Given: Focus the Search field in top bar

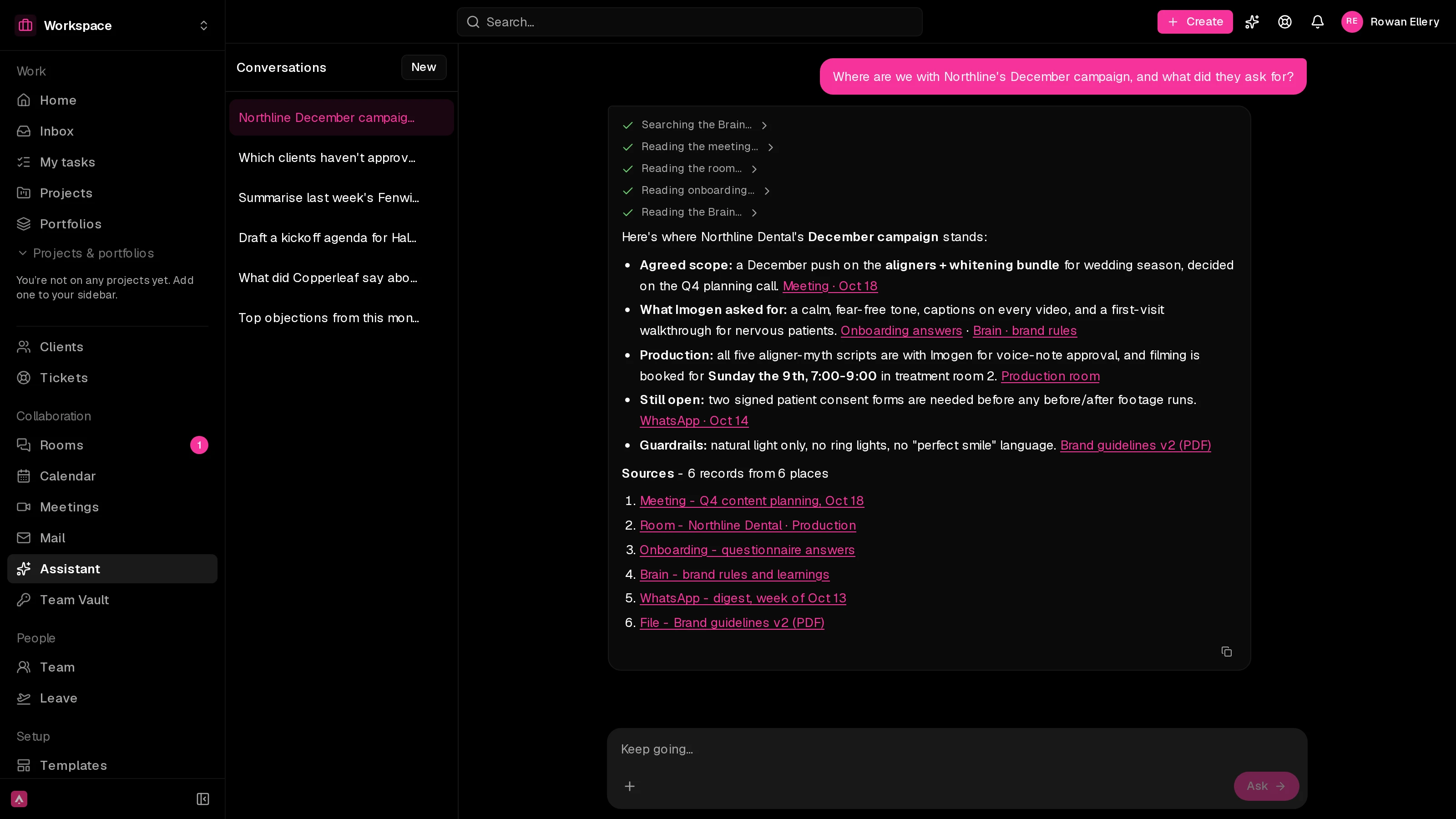Looking at the screenshot, I should [x=690, y=22].
